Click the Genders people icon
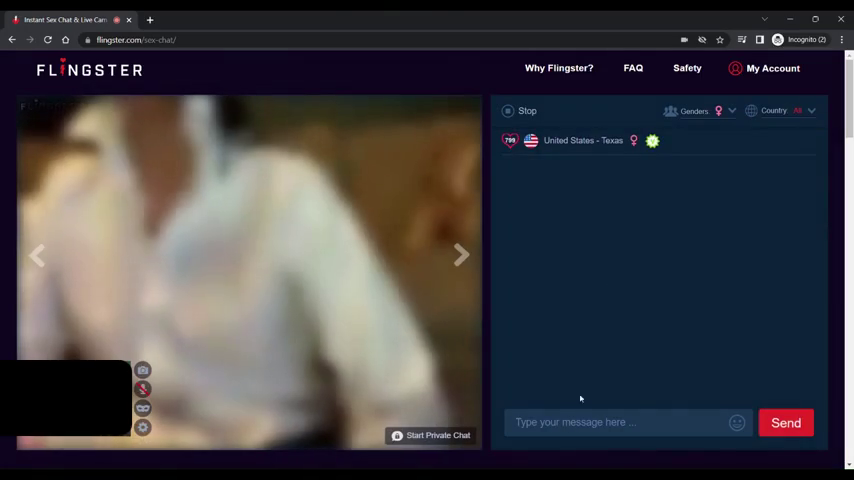This screenshot has width=854, height=480. point(670,111)
